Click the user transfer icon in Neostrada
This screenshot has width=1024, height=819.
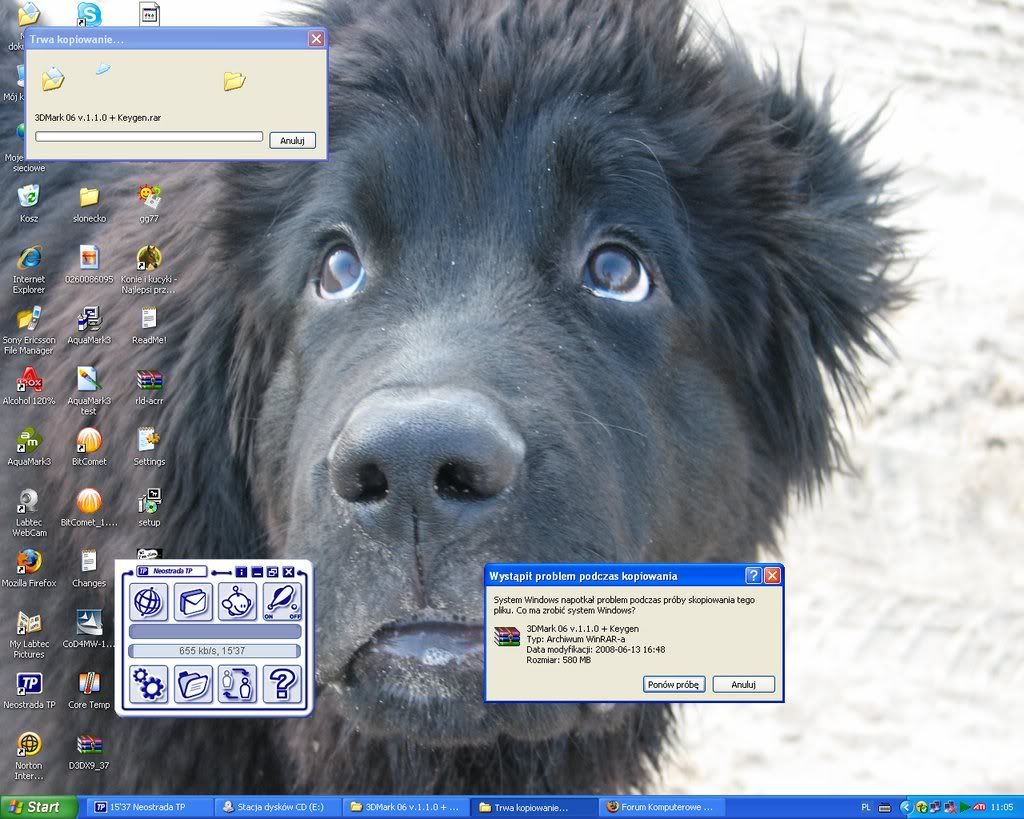(x=237, y=684)
